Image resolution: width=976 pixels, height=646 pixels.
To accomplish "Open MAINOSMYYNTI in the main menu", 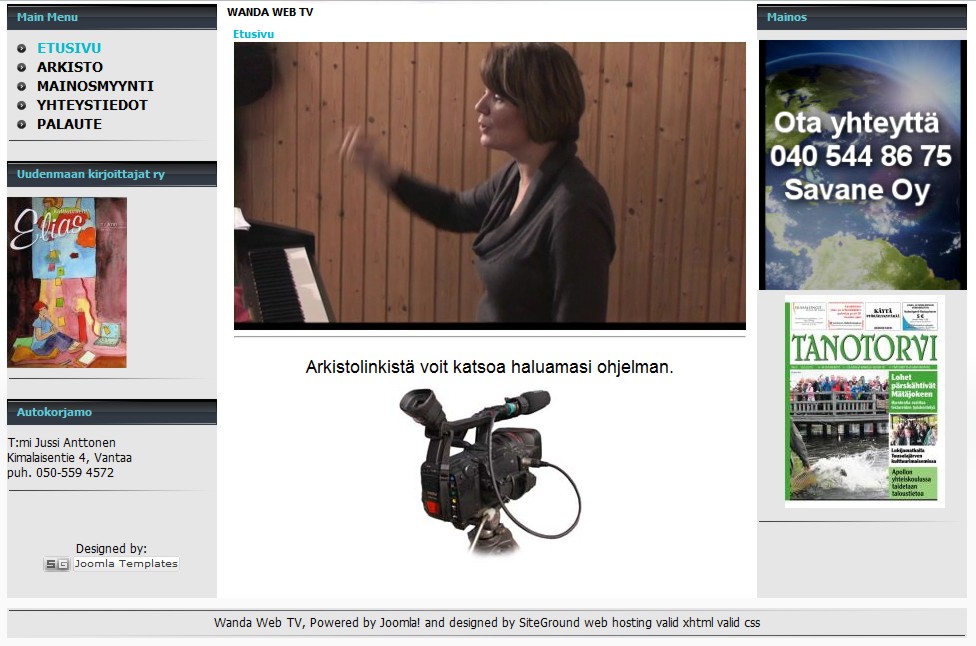I will click(95, 86).
